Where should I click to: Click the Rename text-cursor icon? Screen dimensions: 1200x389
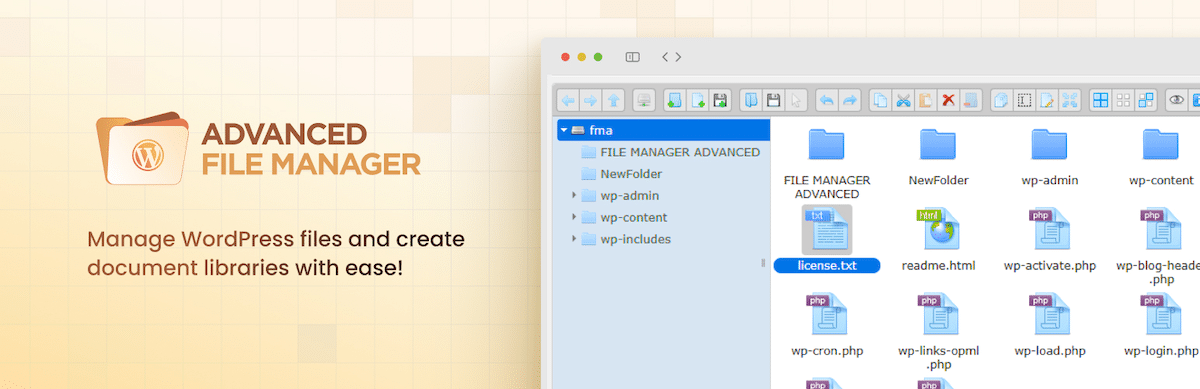(1024, 100)
